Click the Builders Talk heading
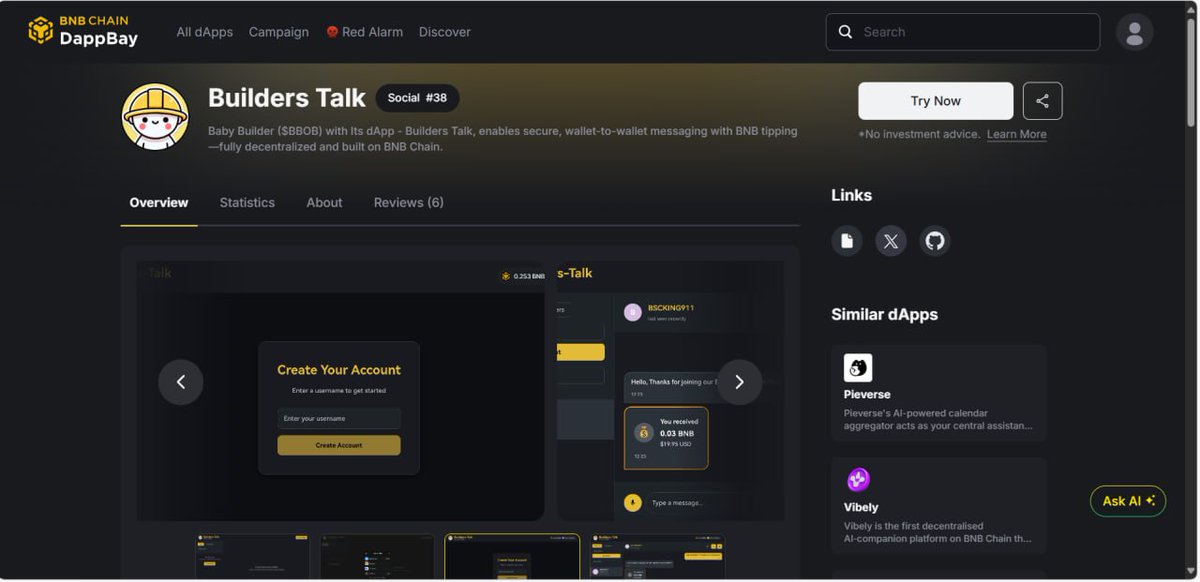Screen dimensions: 1200x582 (x=287, y=98)
